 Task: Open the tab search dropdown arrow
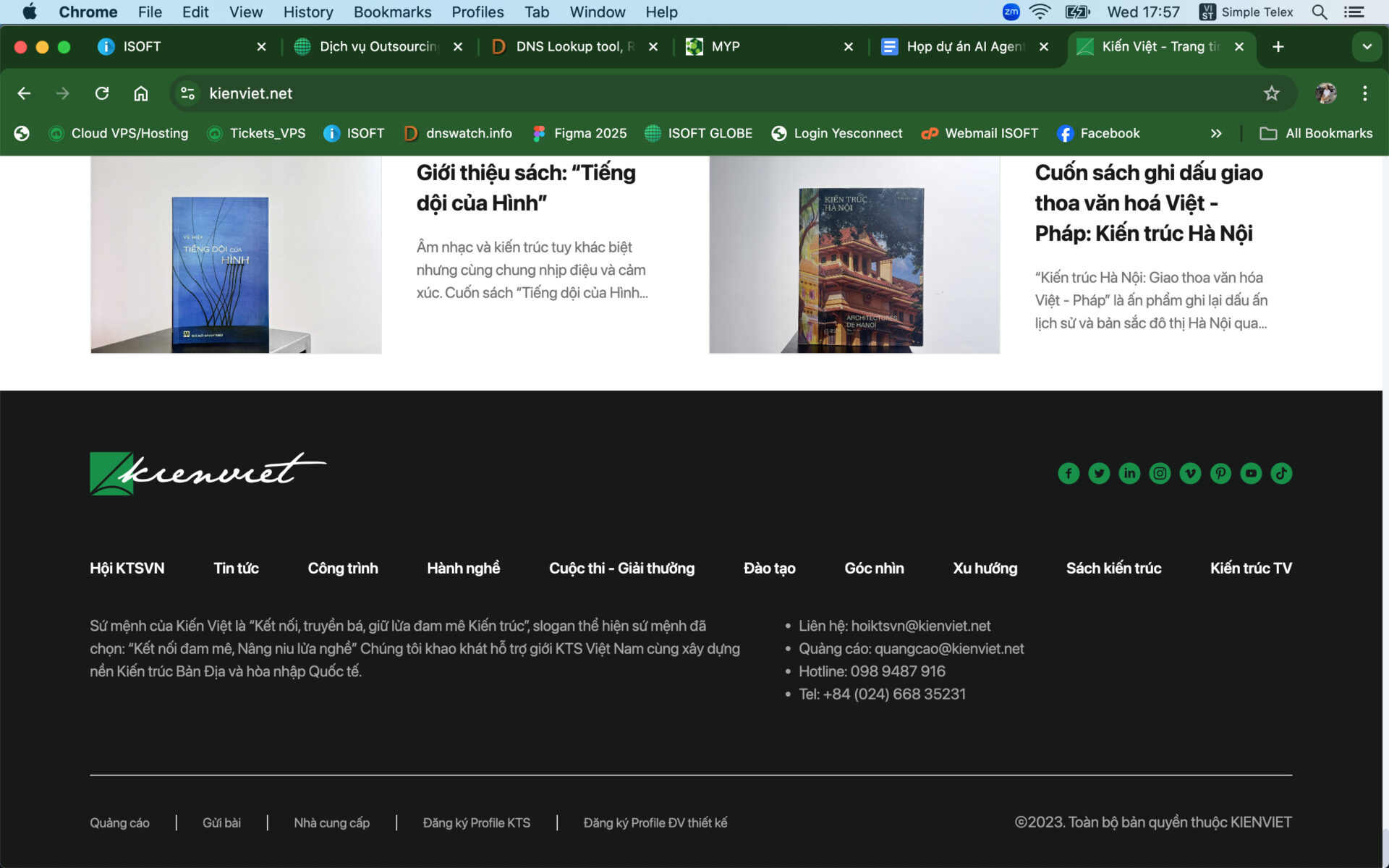coord(1367,47)
